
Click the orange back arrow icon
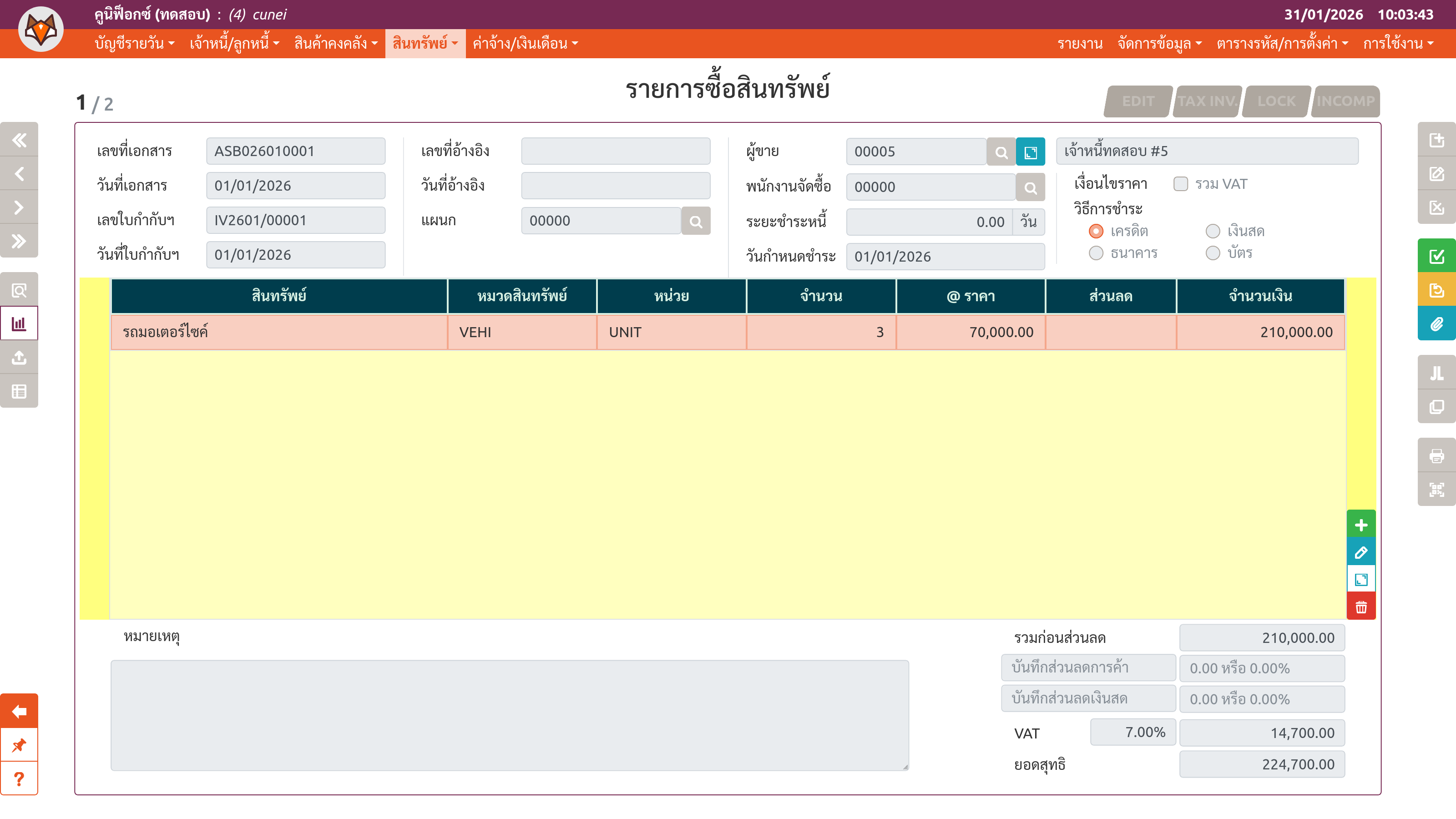tap(19, 711)
